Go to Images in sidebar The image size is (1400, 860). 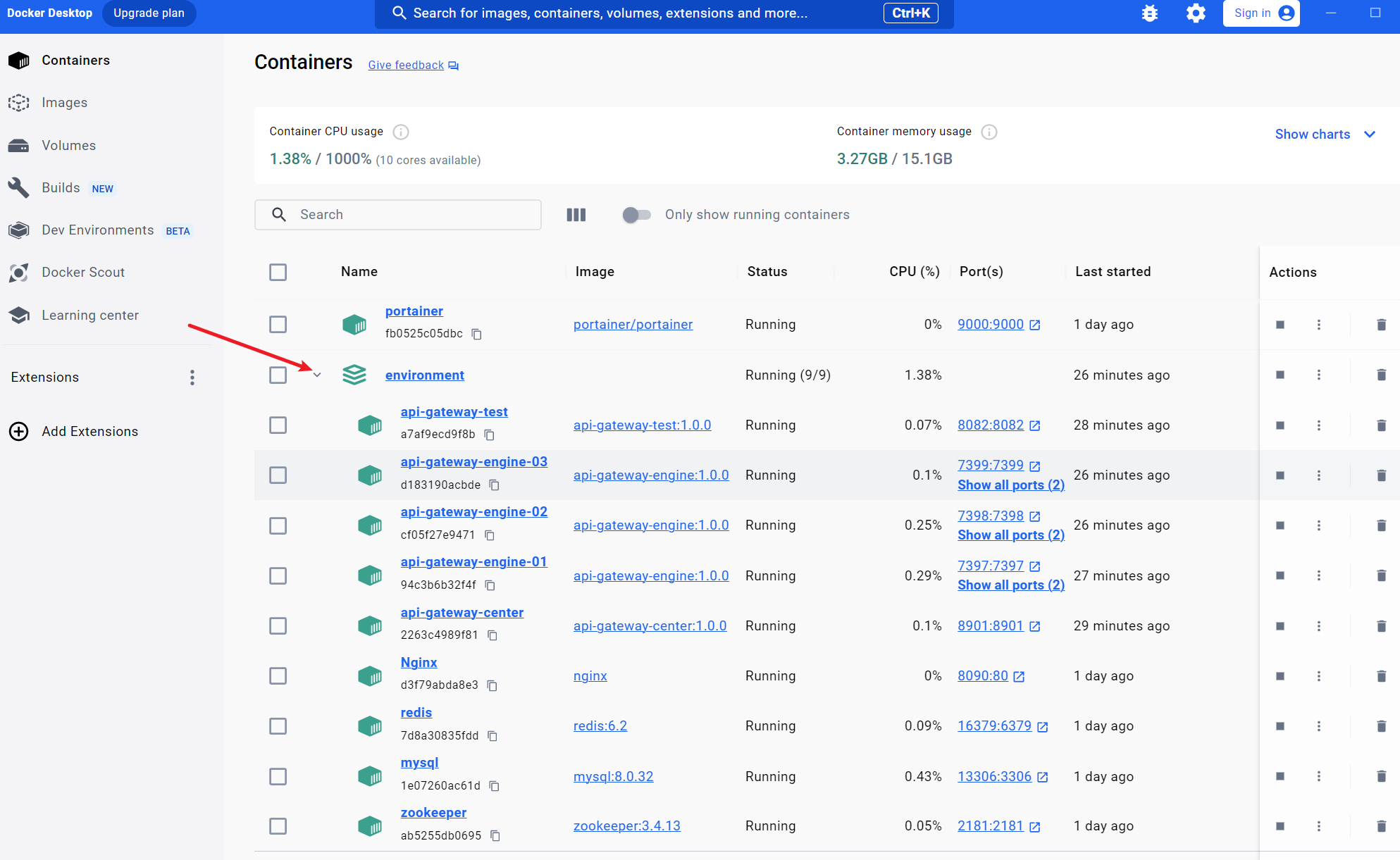[x=64, y=103]
